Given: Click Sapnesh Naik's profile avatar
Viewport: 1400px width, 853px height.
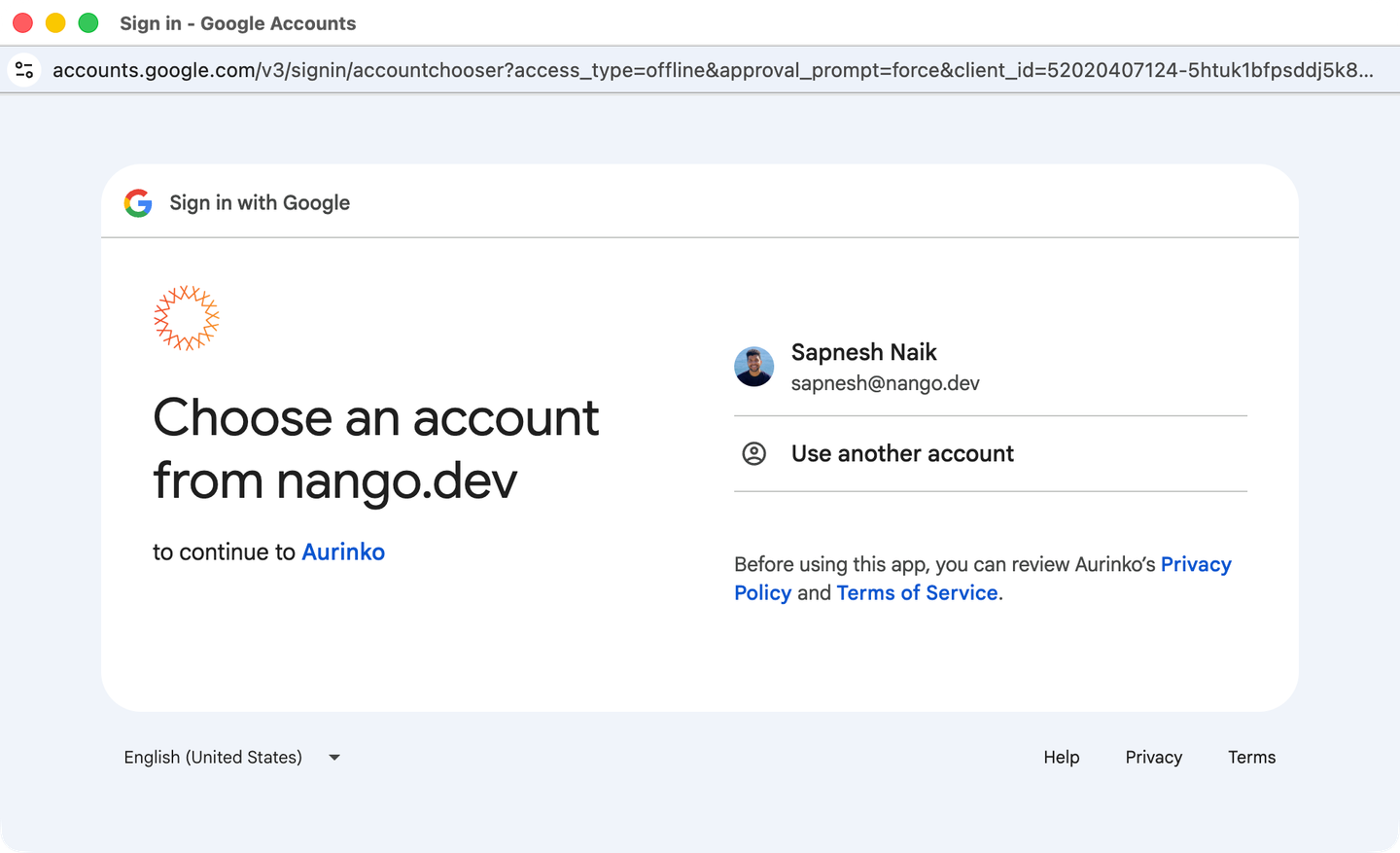Looking at the screenshot, I should coord(753,367).
